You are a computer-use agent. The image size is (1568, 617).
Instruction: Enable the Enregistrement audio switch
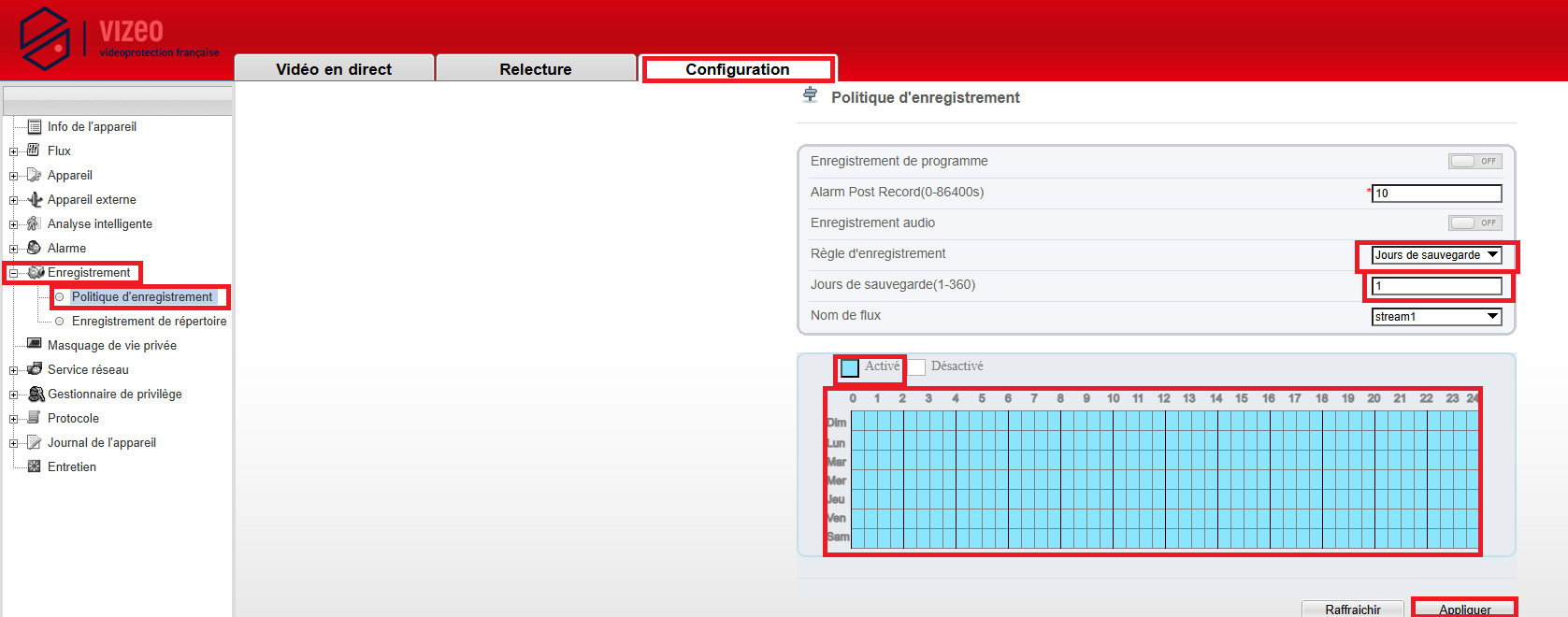[x=1474, y=222]
